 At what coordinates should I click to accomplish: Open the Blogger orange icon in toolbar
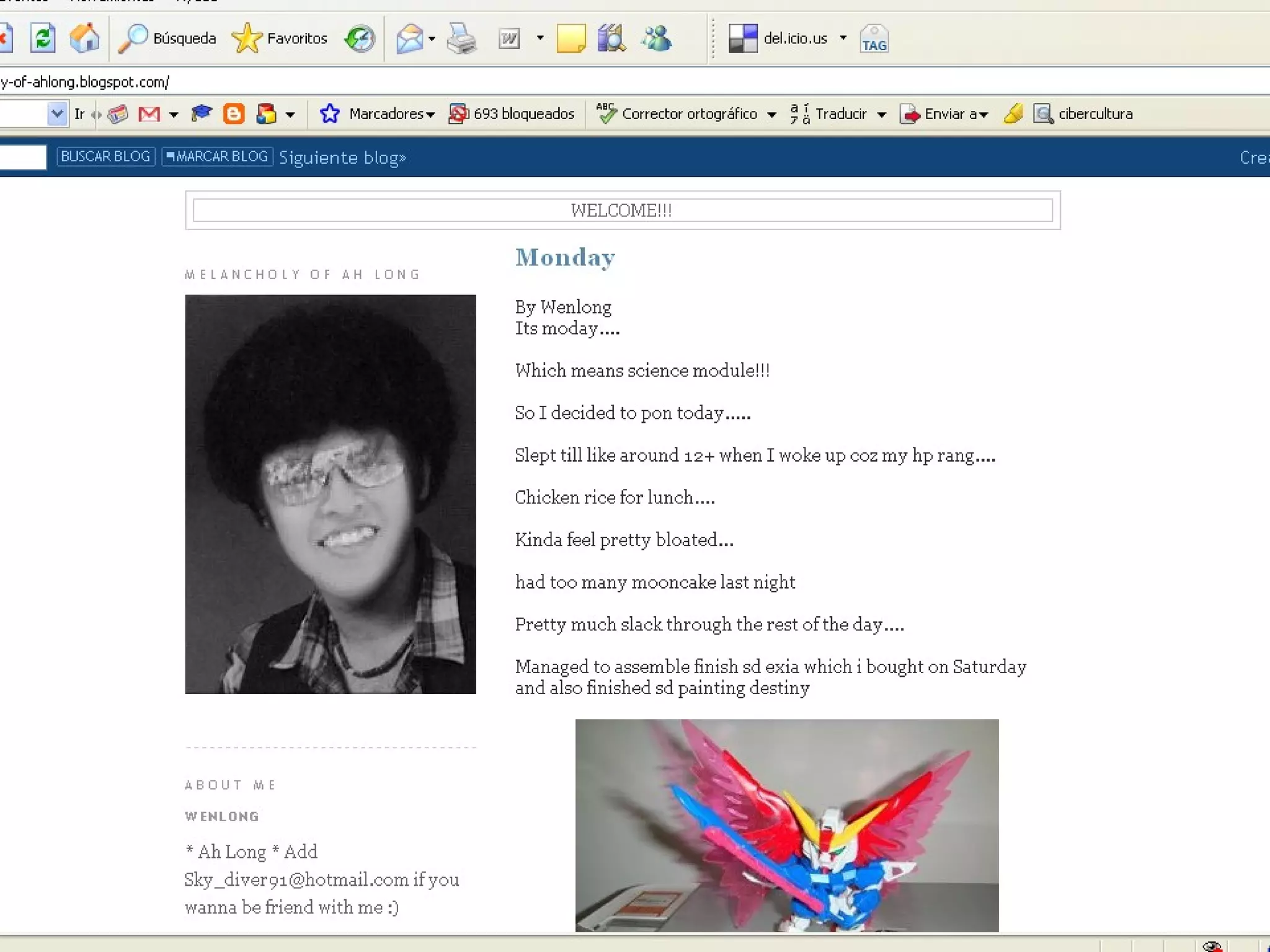click(x=233, y=114)
